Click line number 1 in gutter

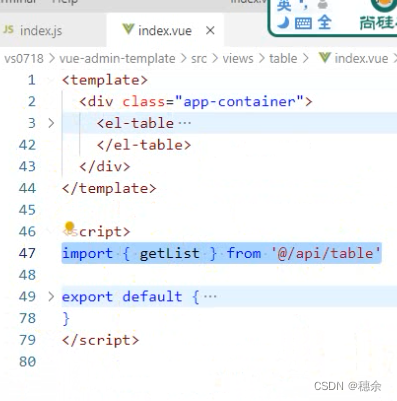31,80
